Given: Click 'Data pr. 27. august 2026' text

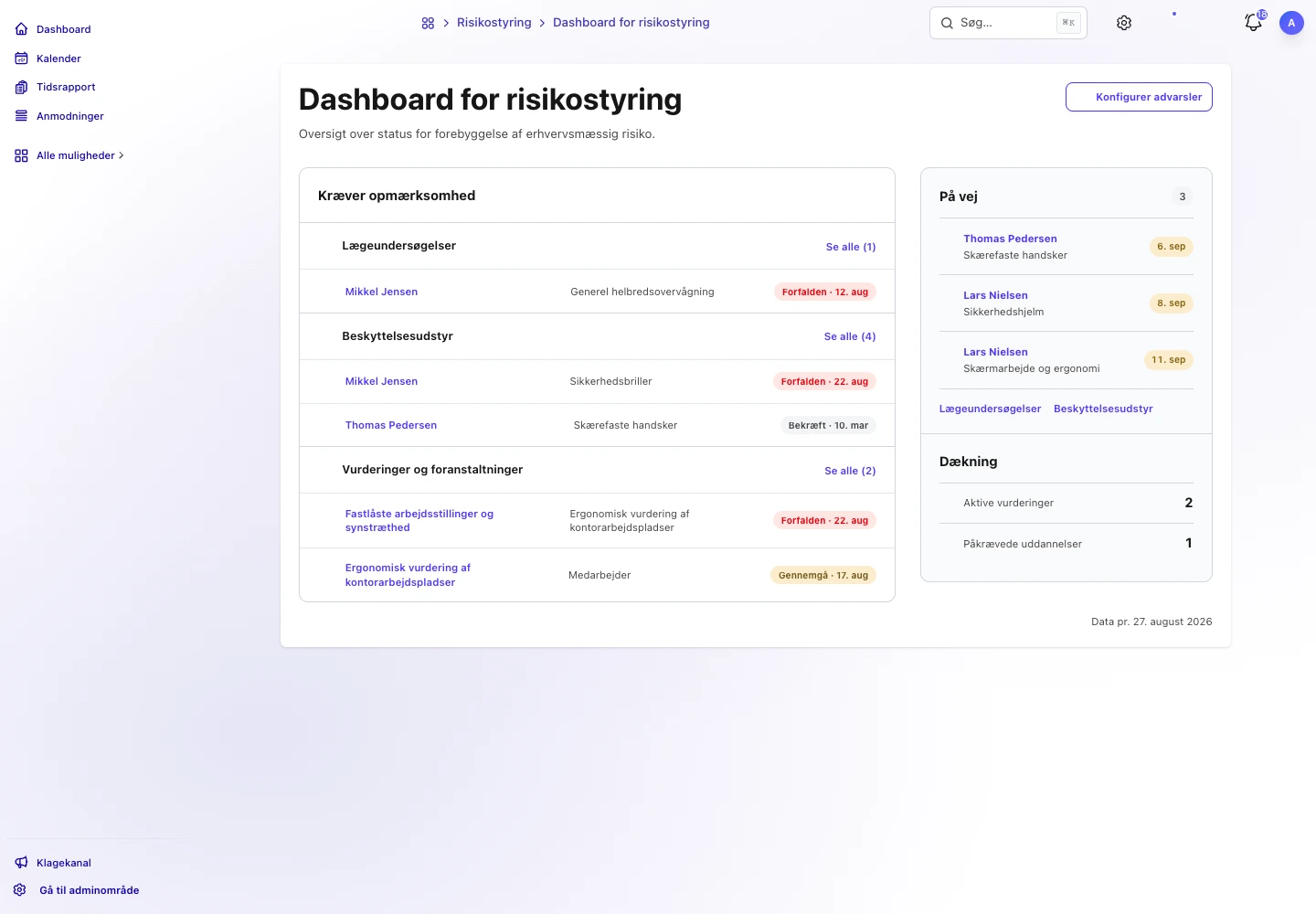Looking at the screenshot, I should click(x=1151, y=622).
